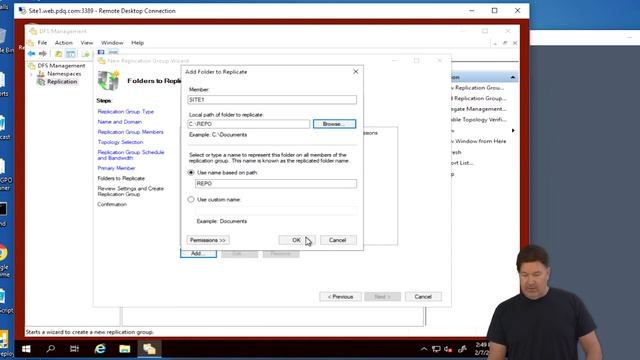Click the Up one level toolbar icon
640x360 pixels.
pyautogui.click(x=59, y=53)
